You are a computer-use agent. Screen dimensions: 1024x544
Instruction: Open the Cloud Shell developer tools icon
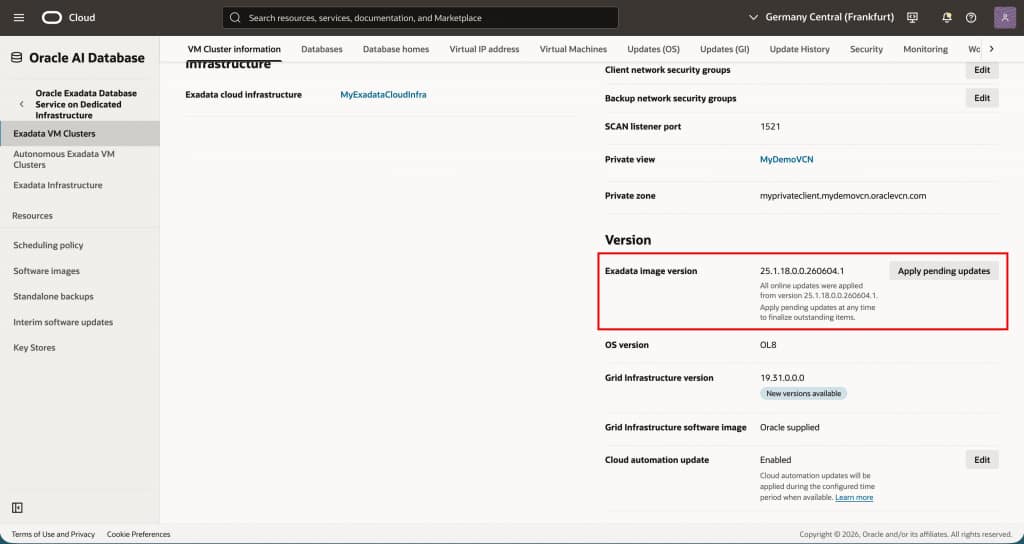[912, 18]
